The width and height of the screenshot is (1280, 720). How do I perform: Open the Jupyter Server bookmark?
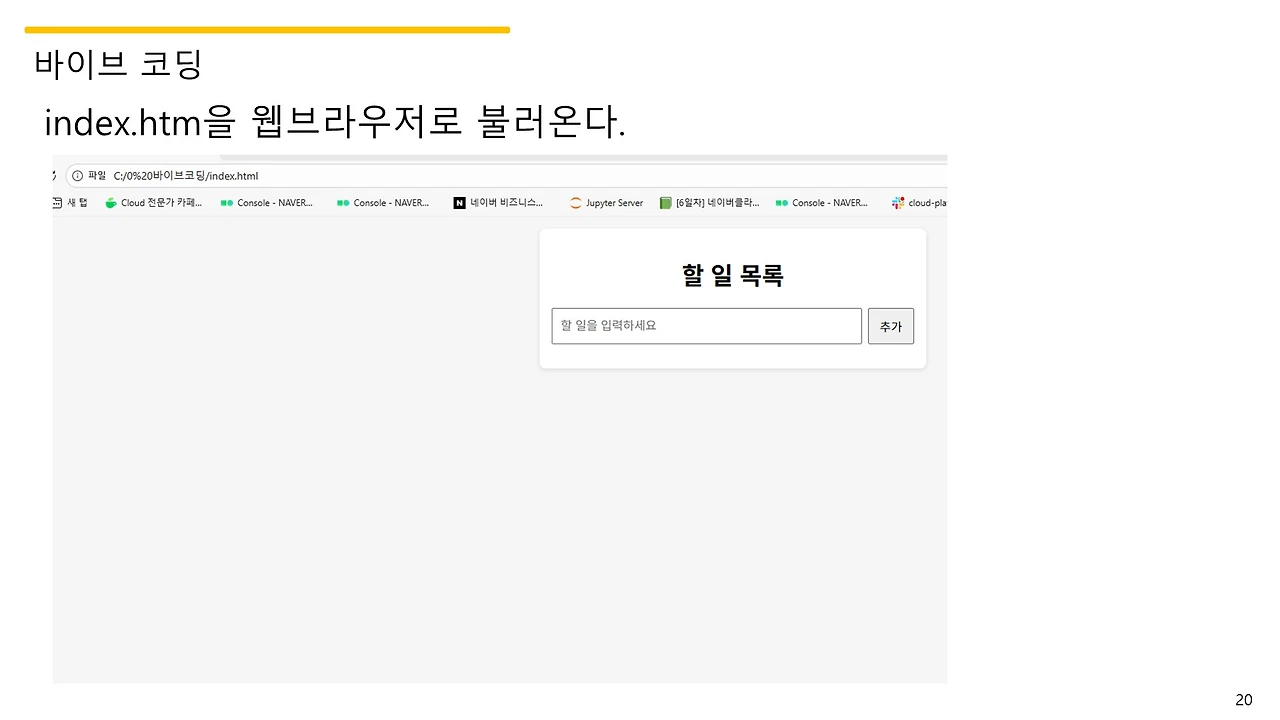pos(607,202)
